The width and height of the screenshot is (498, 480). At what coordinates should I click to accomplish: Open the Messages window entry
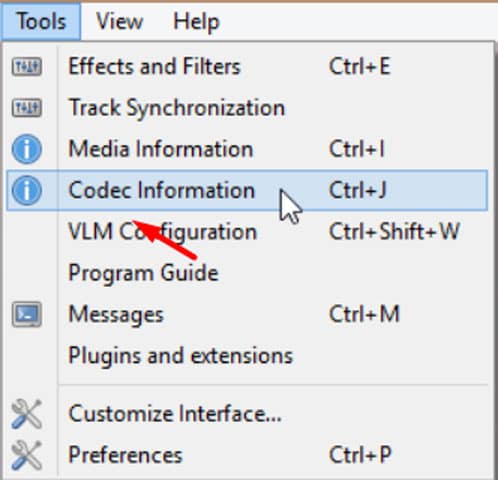click(x=247, y=314)
